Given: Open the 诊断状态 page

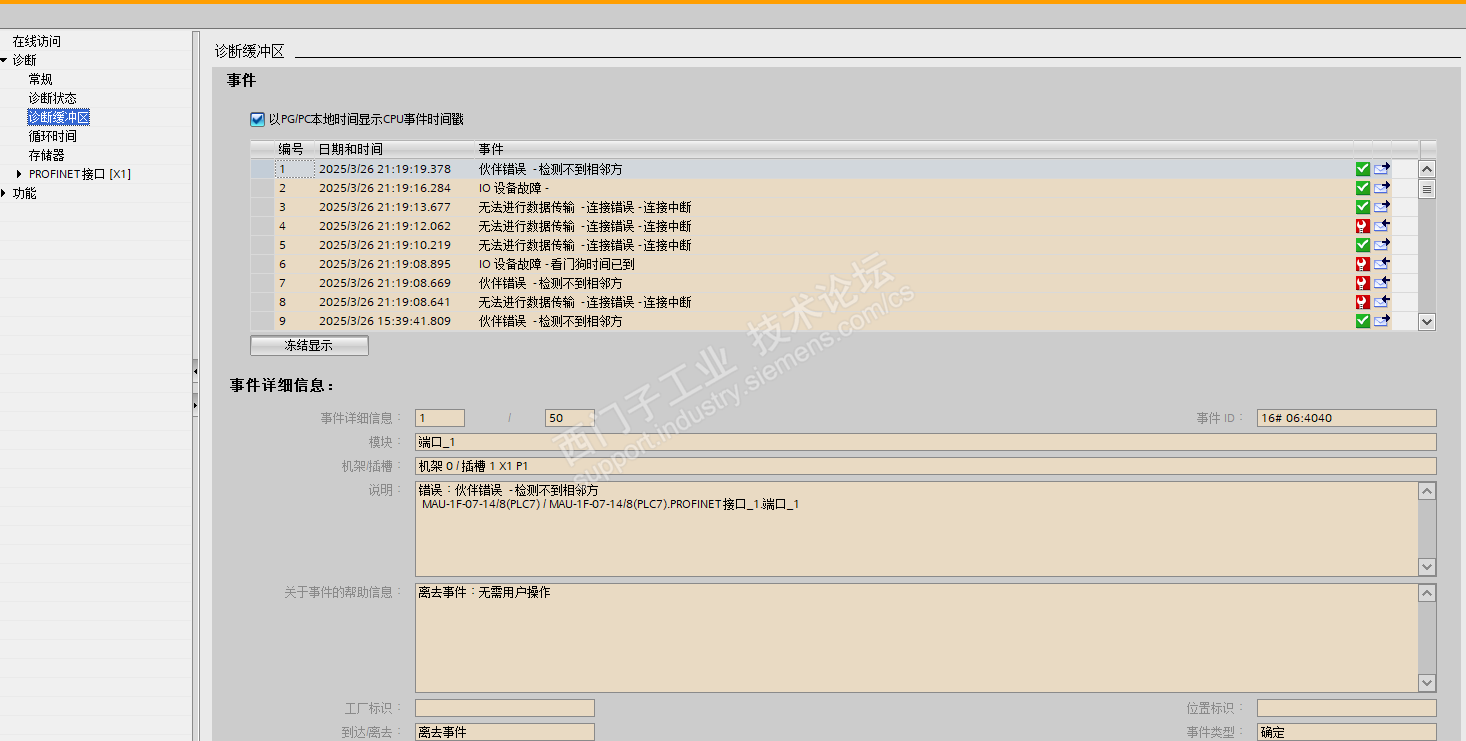Looking at the screenshot, I should coord(52,98).
